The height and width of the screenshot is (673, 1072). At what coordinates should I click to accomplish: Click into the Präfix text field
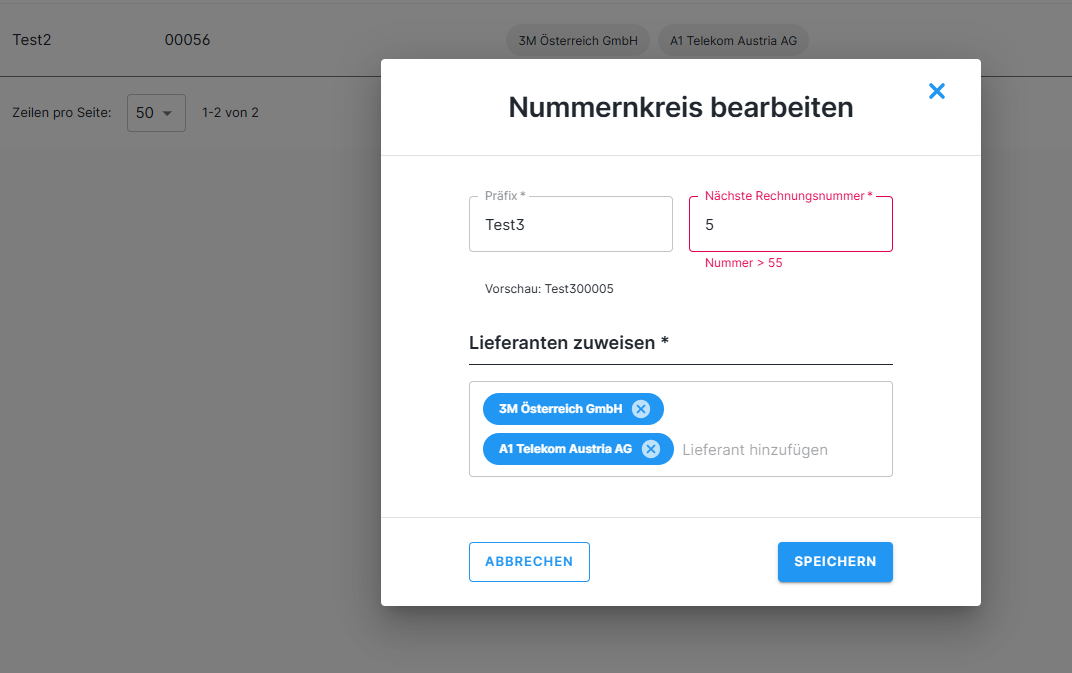[570, 225]
